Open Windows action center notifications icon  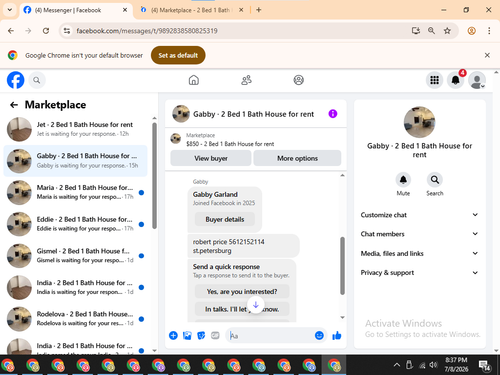[485, 365]
